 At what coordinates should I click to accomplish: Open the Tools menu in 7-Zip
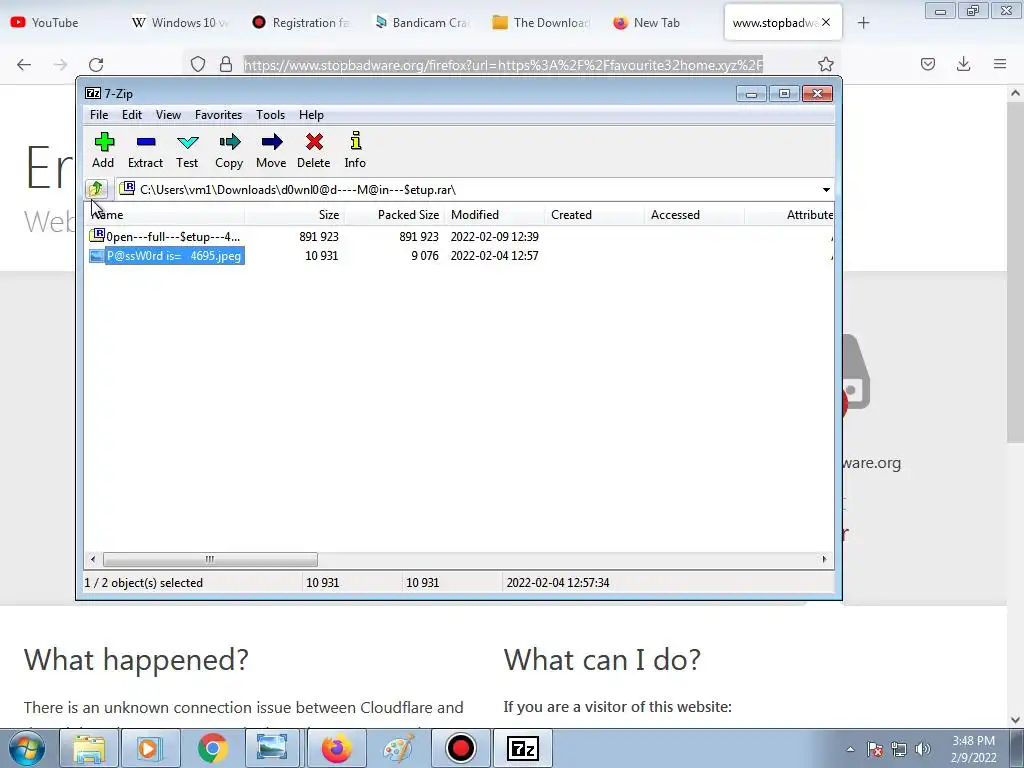[x=270, y=115]
